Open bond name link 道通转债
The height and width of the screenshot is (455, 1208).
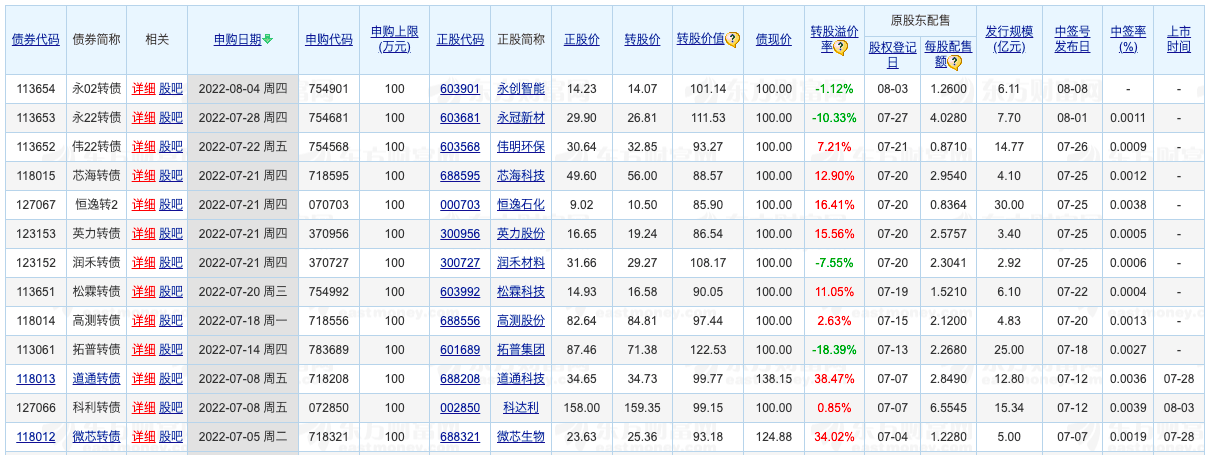(97, 379)
